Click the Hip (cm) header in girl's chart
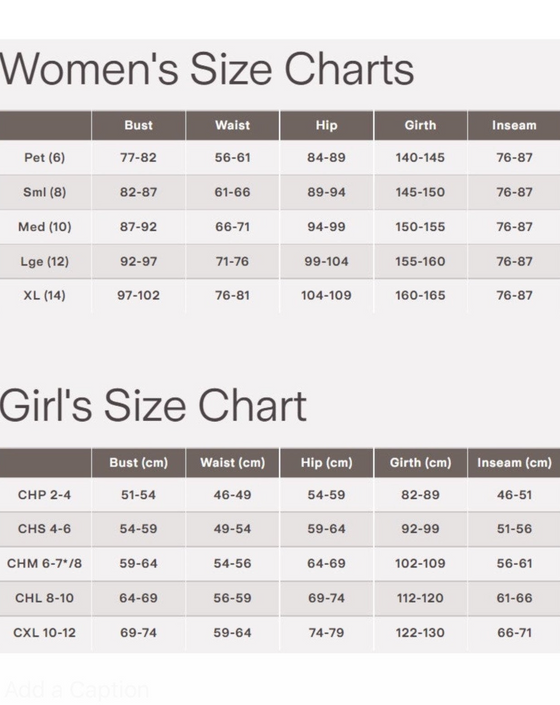Image resolution: width=560 pixels, height=705 pixels. (x=326, y=462)
